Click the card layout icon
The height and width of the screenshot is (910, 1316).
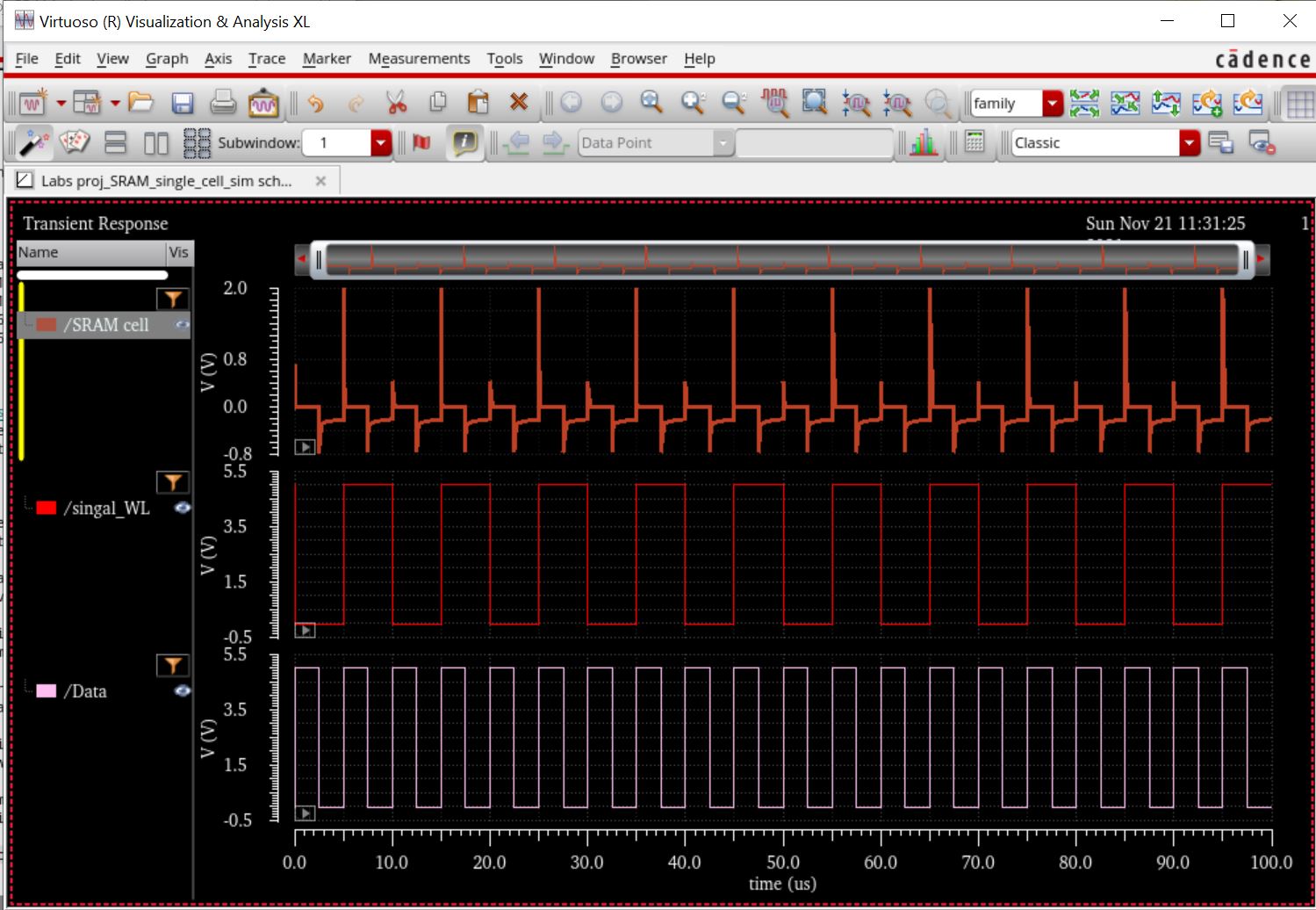[x=75, y=142]
